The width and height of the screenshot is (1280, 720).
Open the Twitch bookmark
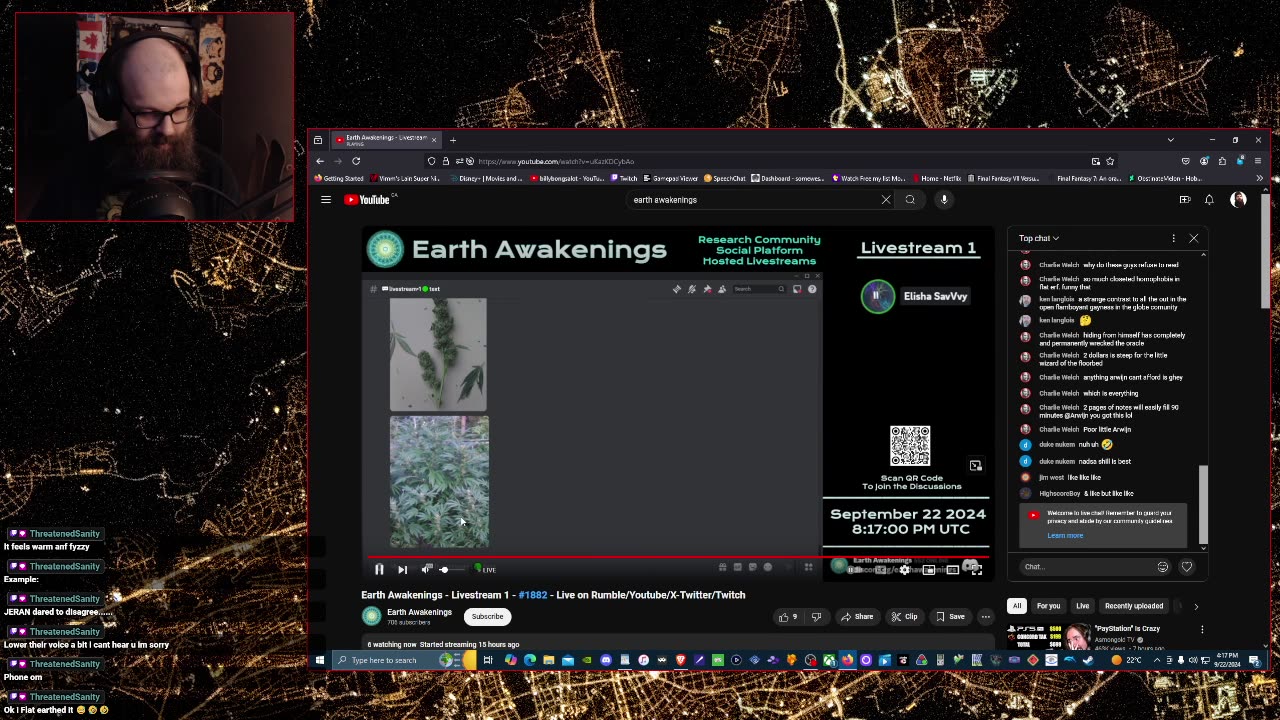click(x=624, y=179)
